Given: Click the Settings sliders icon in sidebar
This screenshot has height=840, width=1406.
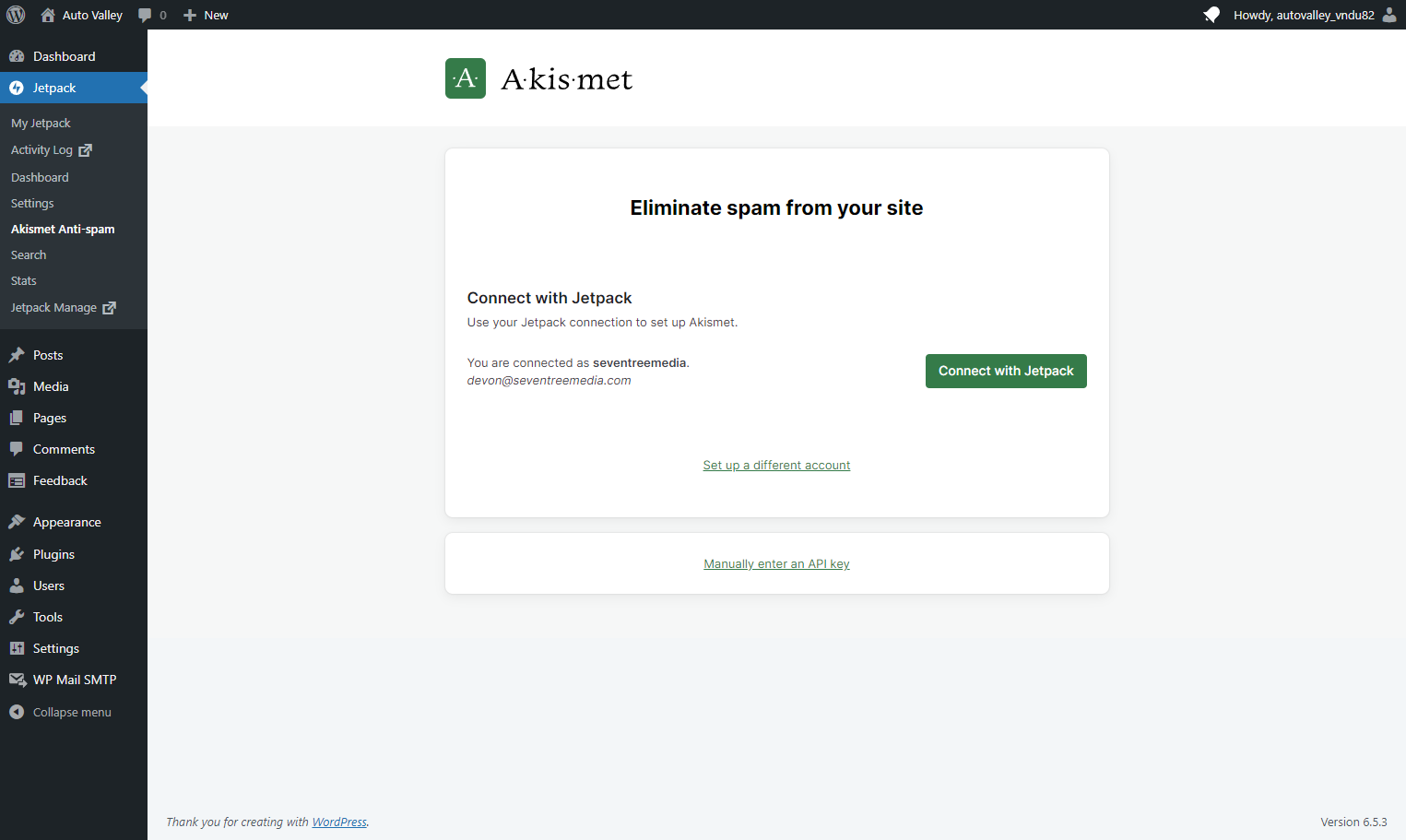Looking at the screenshot, I should coord(17,648).
